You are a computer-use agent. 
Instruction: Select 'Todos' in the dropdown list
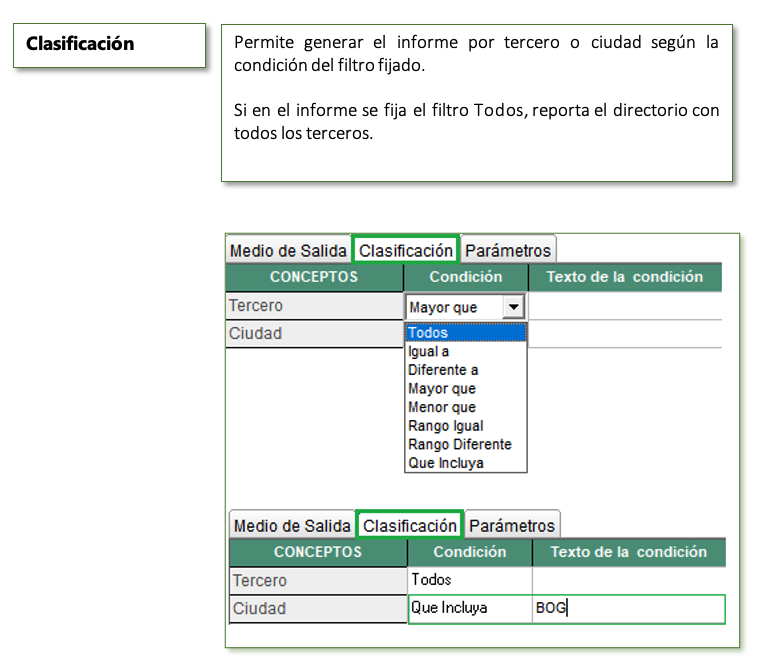point(466,333)
